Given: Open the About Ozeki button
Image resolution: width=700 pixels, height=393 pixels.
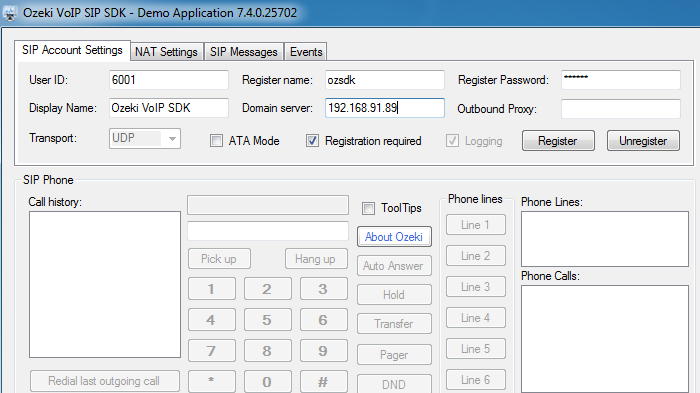Looking at the screenshot, I should click(394, 237).
